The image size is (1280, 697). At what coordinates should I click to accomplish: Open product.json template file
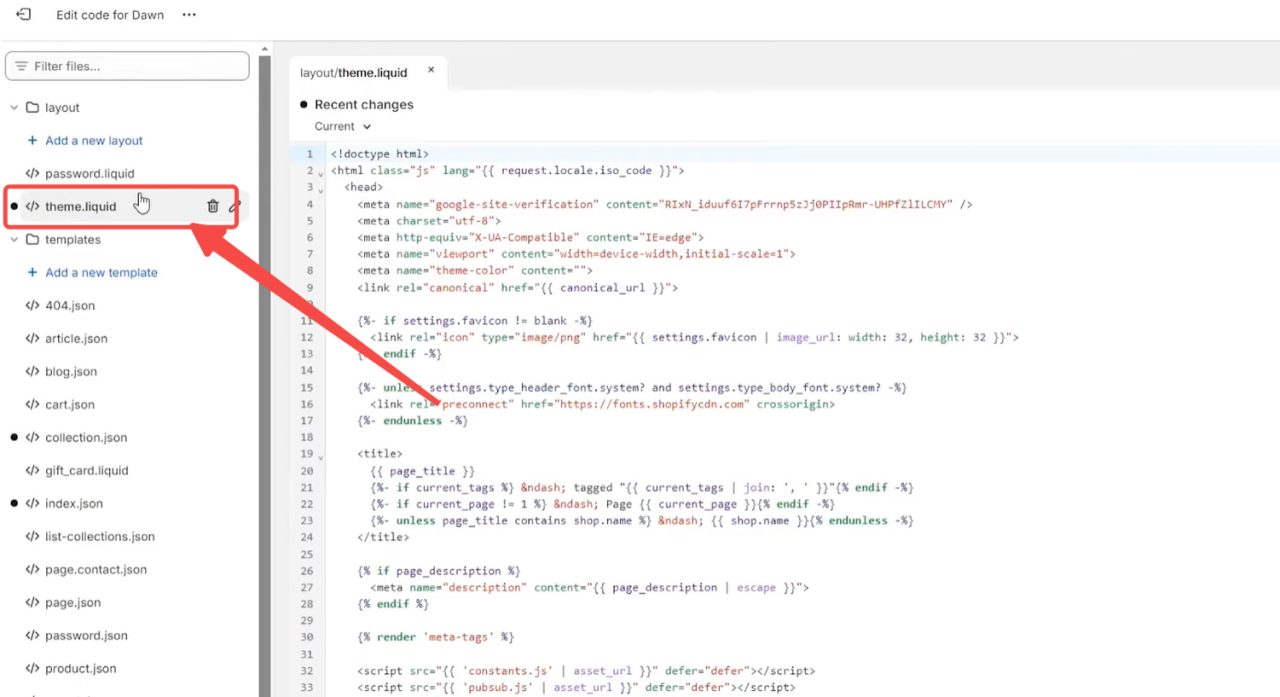81,668
